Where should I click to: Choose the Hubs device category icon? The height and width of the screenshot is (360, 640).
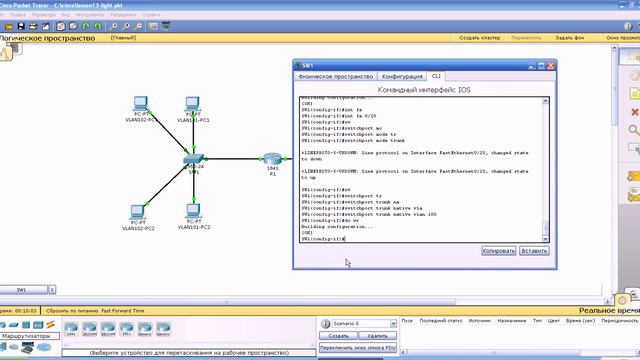pyautogui.click(x=26, y=325)
